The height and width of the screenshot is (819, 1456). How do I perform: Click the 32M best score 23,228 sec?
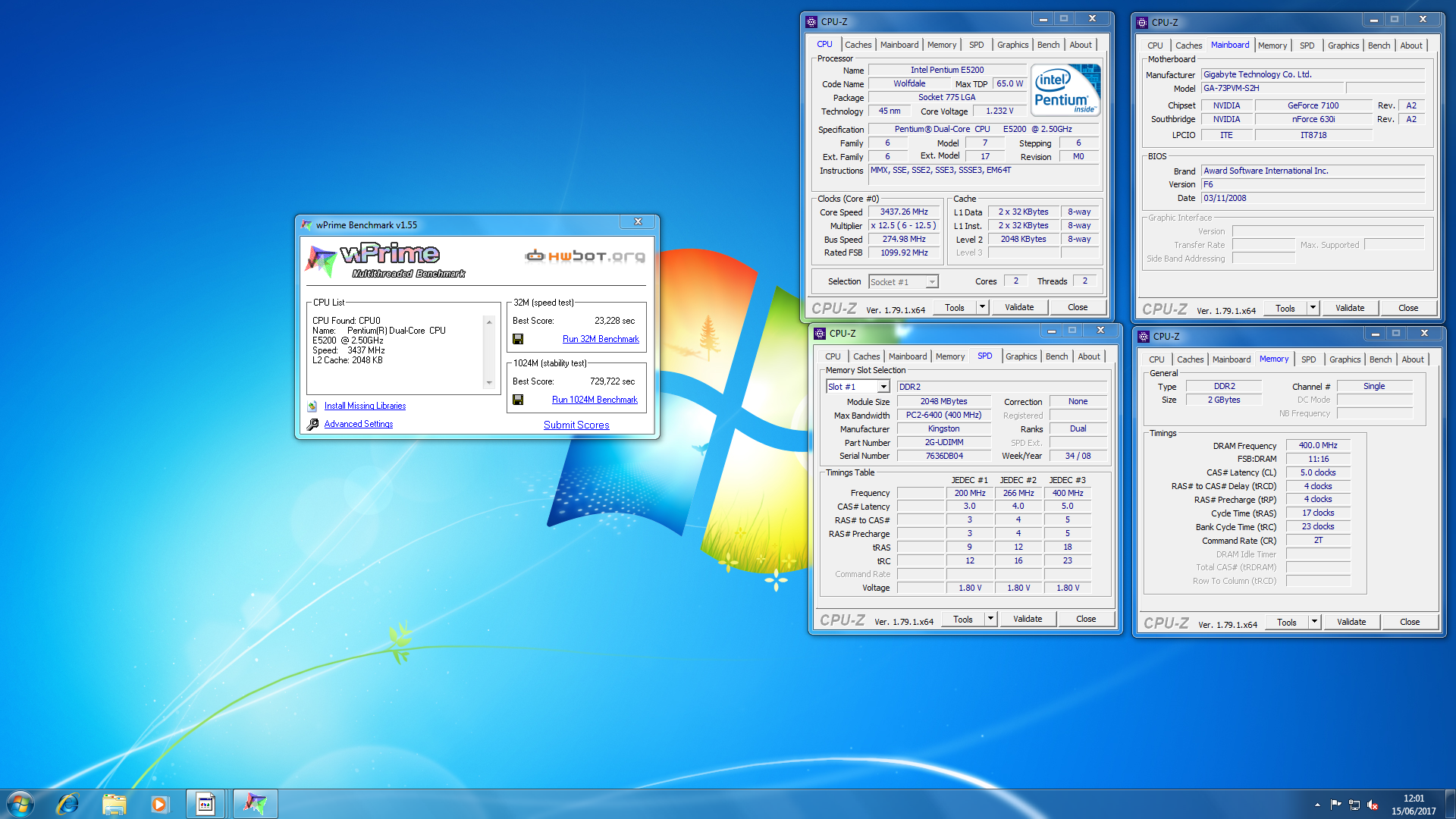(615, 321)
